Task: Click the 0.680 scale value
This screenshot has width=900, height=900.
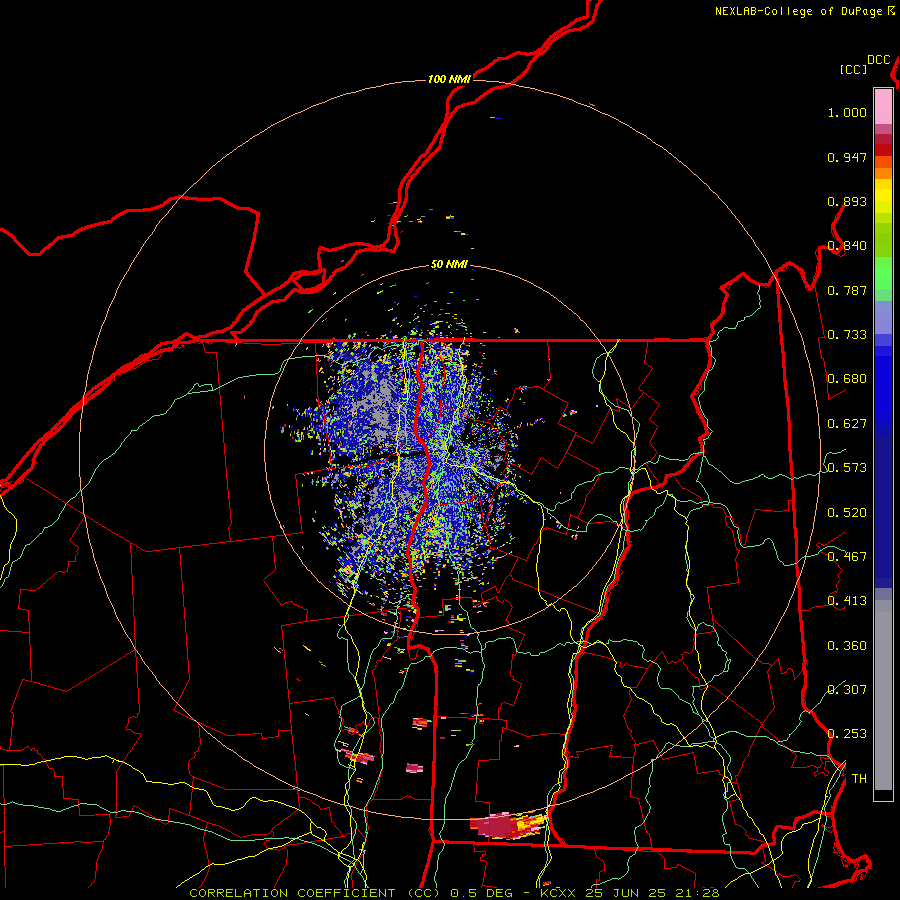Action: (x=847, y=379)
